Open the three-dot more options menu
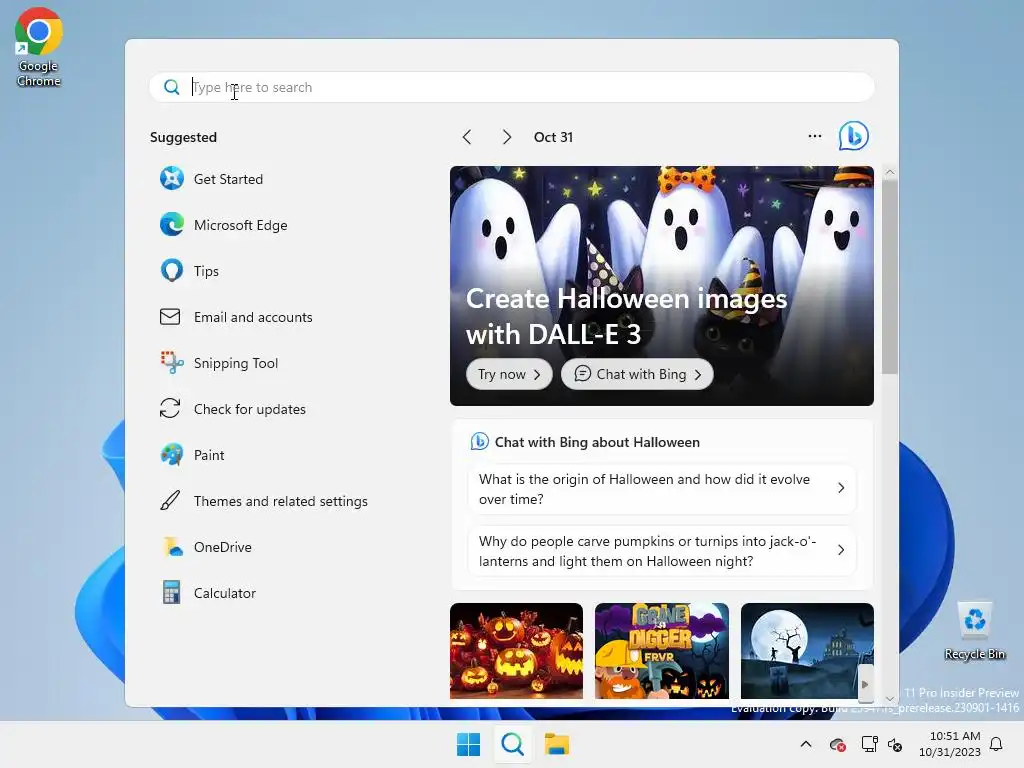This screenshot has width=1024, height=768. tap(814, 136)
